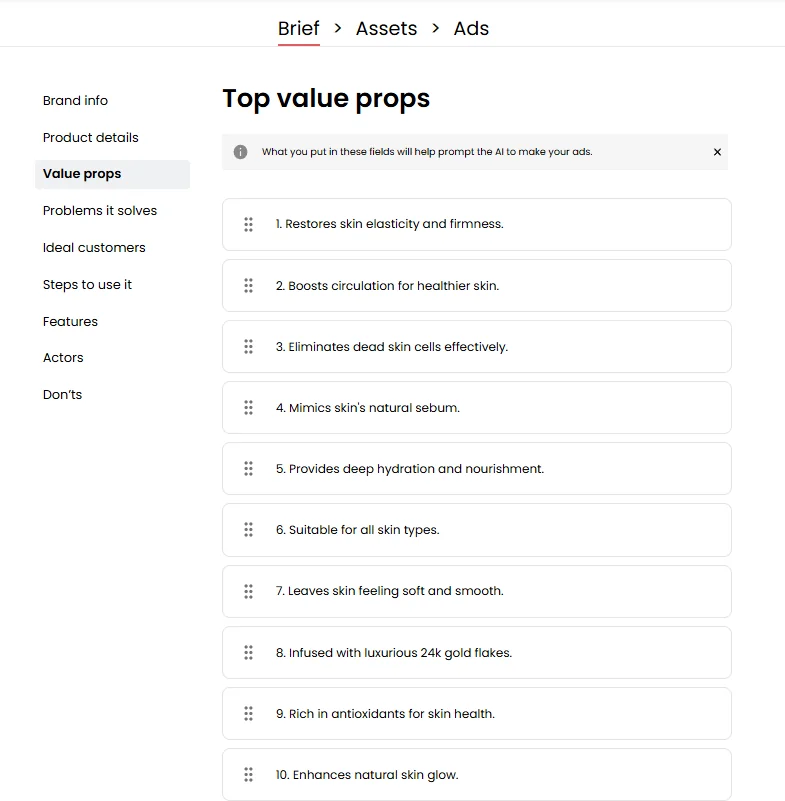Open Product details section
This screenshot has width=785, height=801.
pyautogui.click(x=91, y=138)
